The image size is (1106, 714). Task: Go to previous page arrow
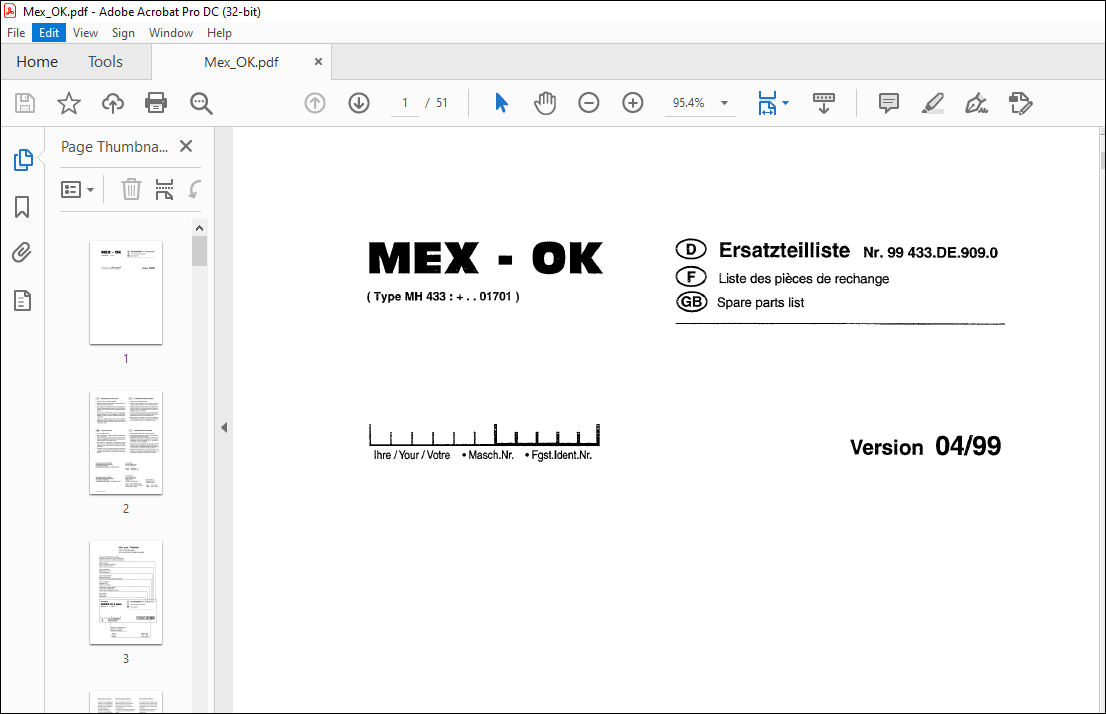coord(315,103)
